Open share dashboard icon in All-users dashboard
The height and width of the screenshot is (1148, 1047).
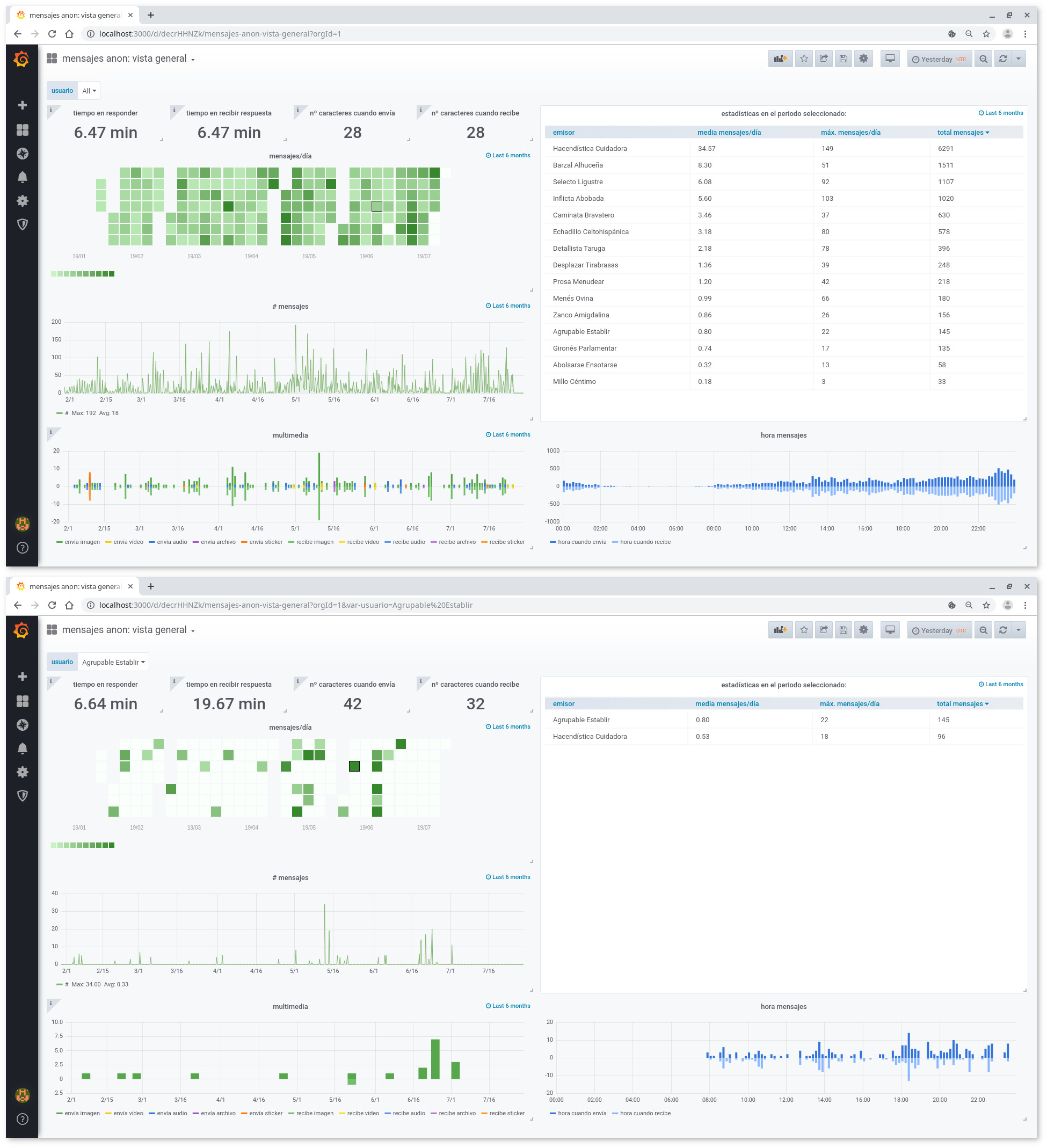[823, 59]
